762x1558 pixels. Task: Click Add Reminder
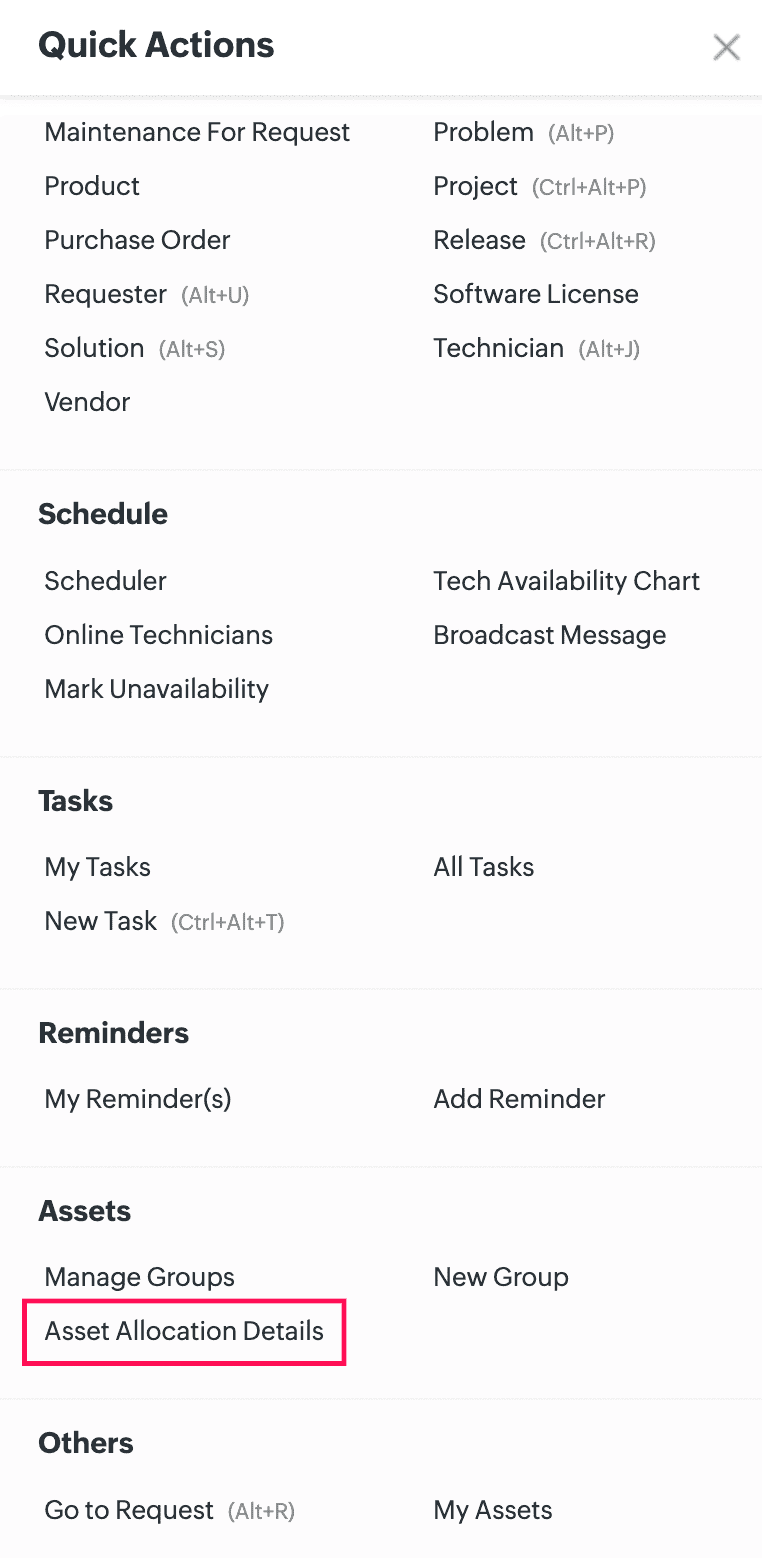tap(519, 1100)
